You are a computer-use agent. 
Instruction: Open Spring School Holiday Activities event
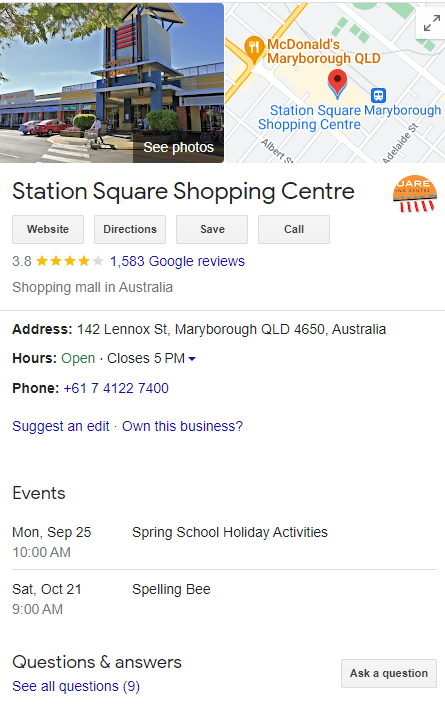(x=230, y=532)
